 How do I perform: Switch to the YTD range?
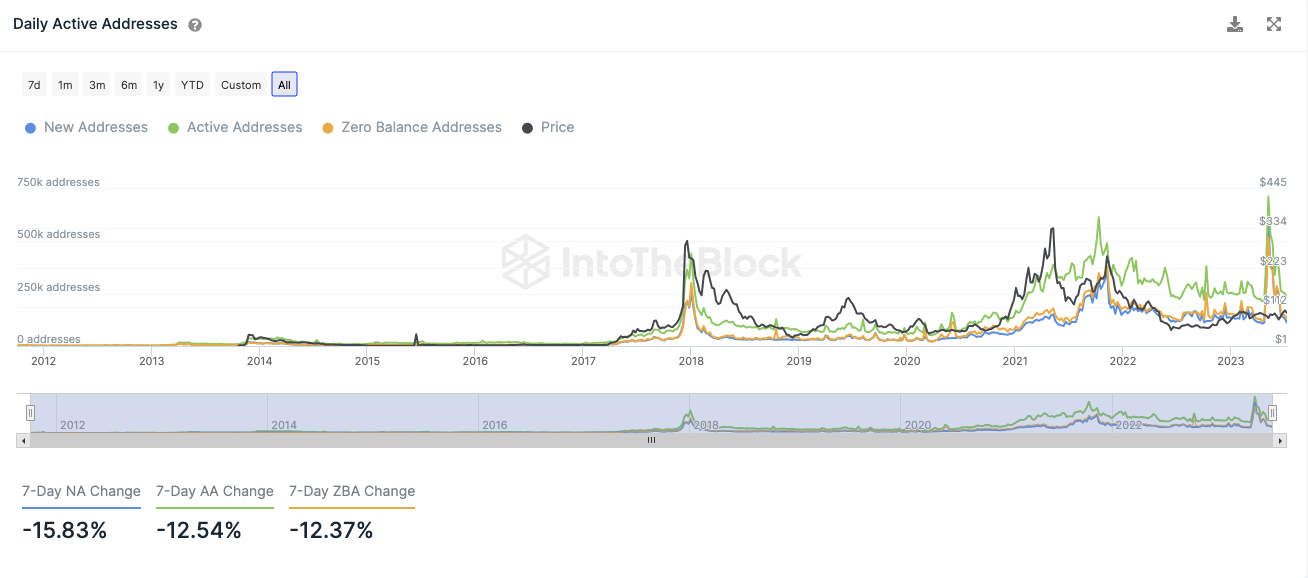point(192,85)
